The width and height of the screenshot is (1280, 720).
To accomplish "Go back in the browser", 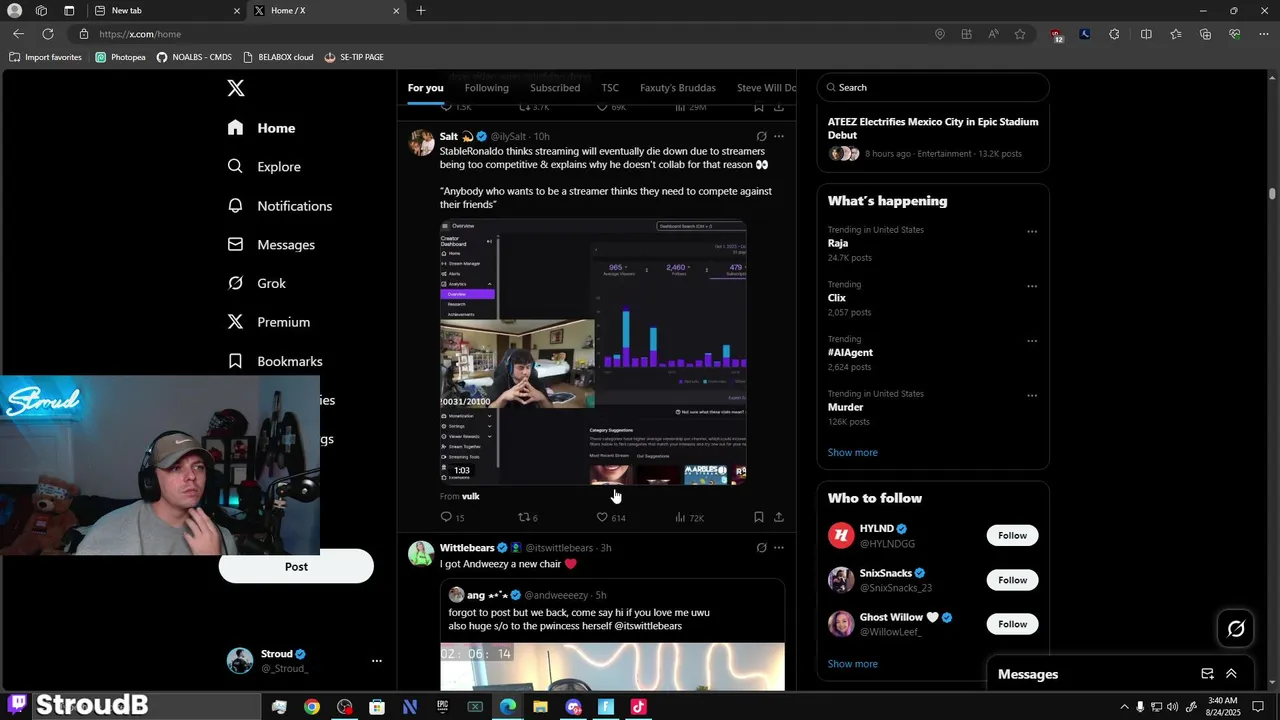I will click(18, 34).
